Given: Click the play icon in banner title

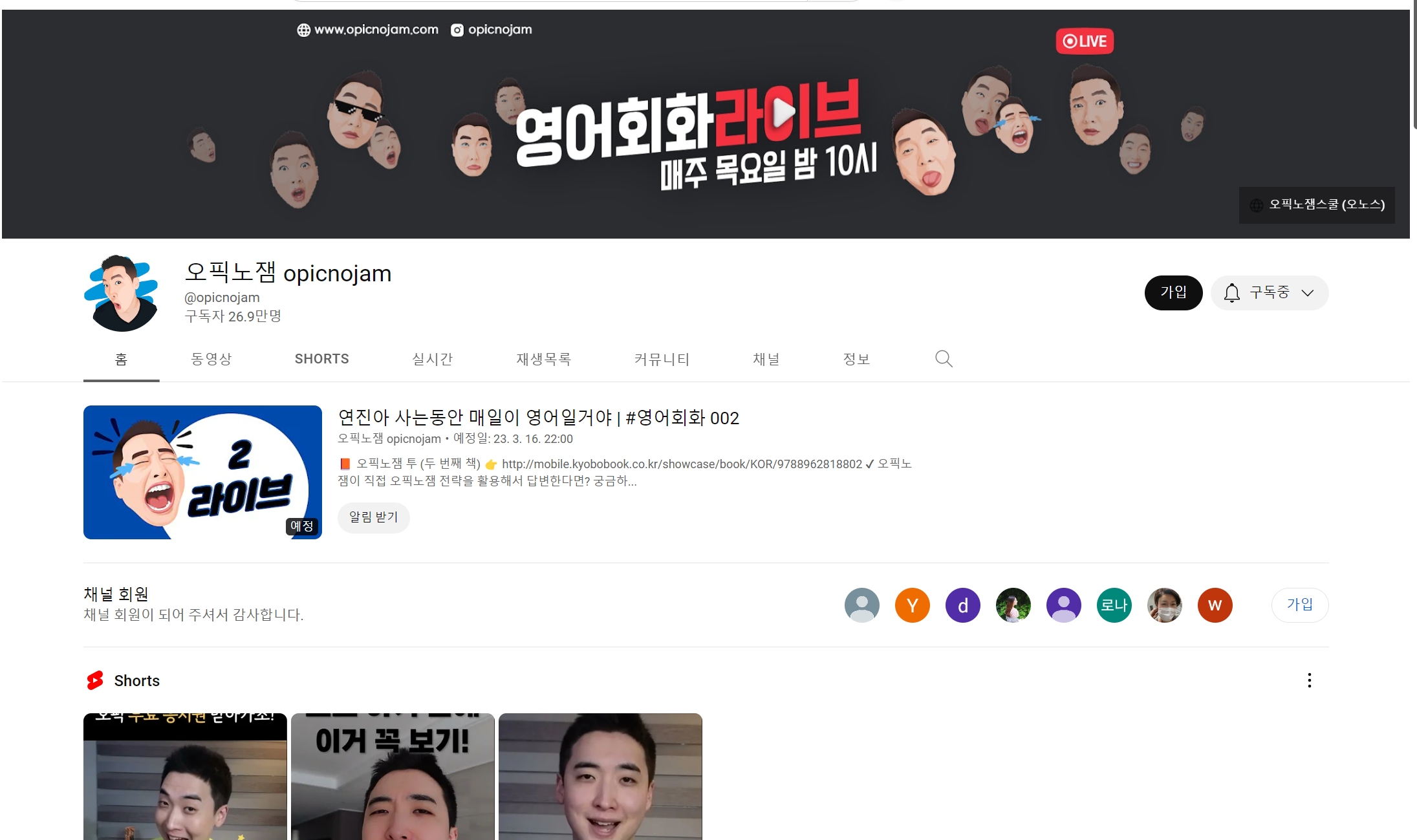Looking at the screenshot, I should (x=783, y=113).
